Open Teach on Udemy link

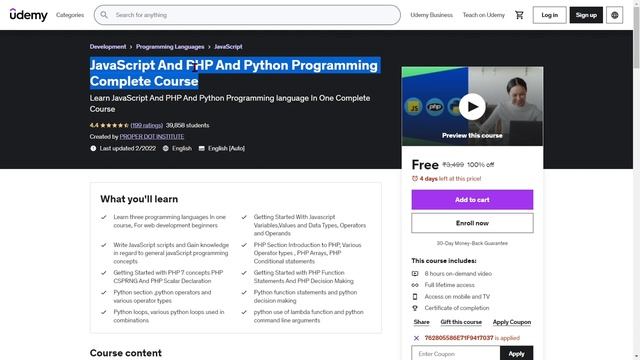tap(483, 15)
